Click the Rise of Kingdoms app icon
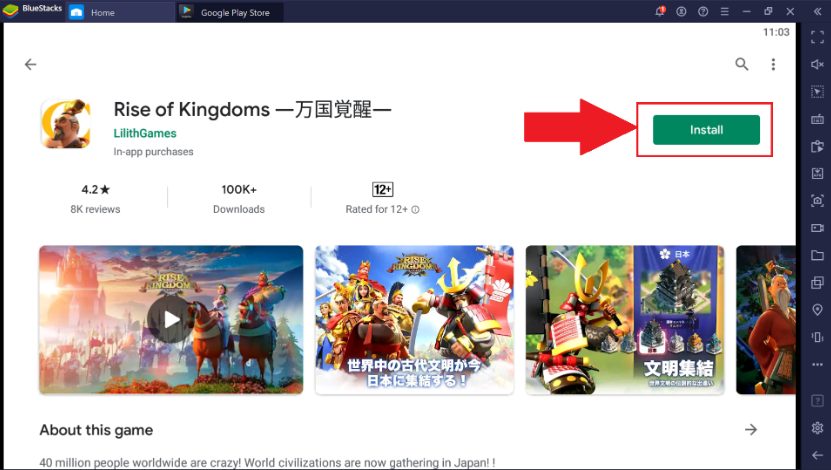The width and height of the screenshot is (831, 470). [66, 123]
